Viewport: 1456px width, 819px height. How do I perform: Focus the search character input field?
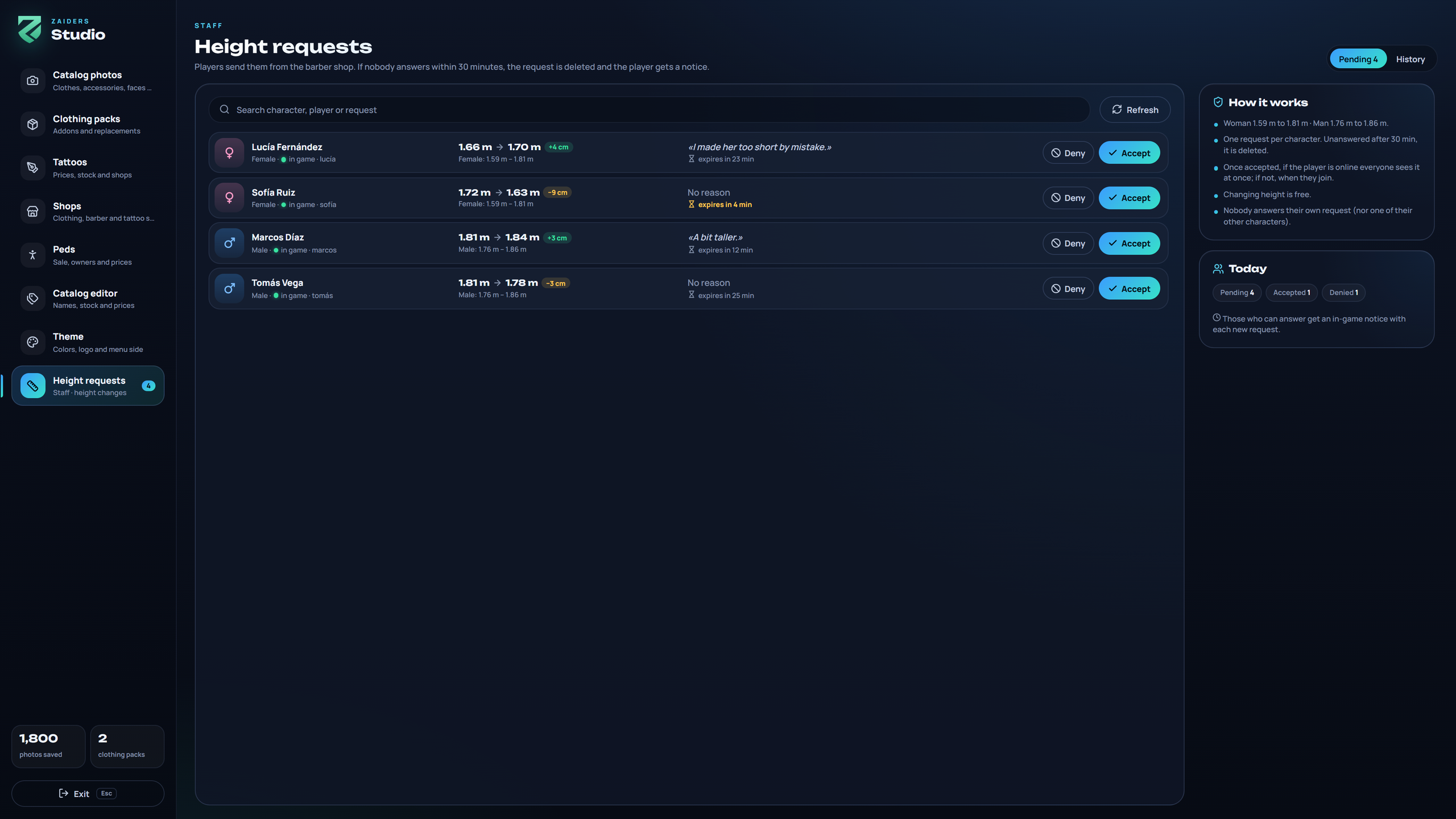[x=649, y=109]
